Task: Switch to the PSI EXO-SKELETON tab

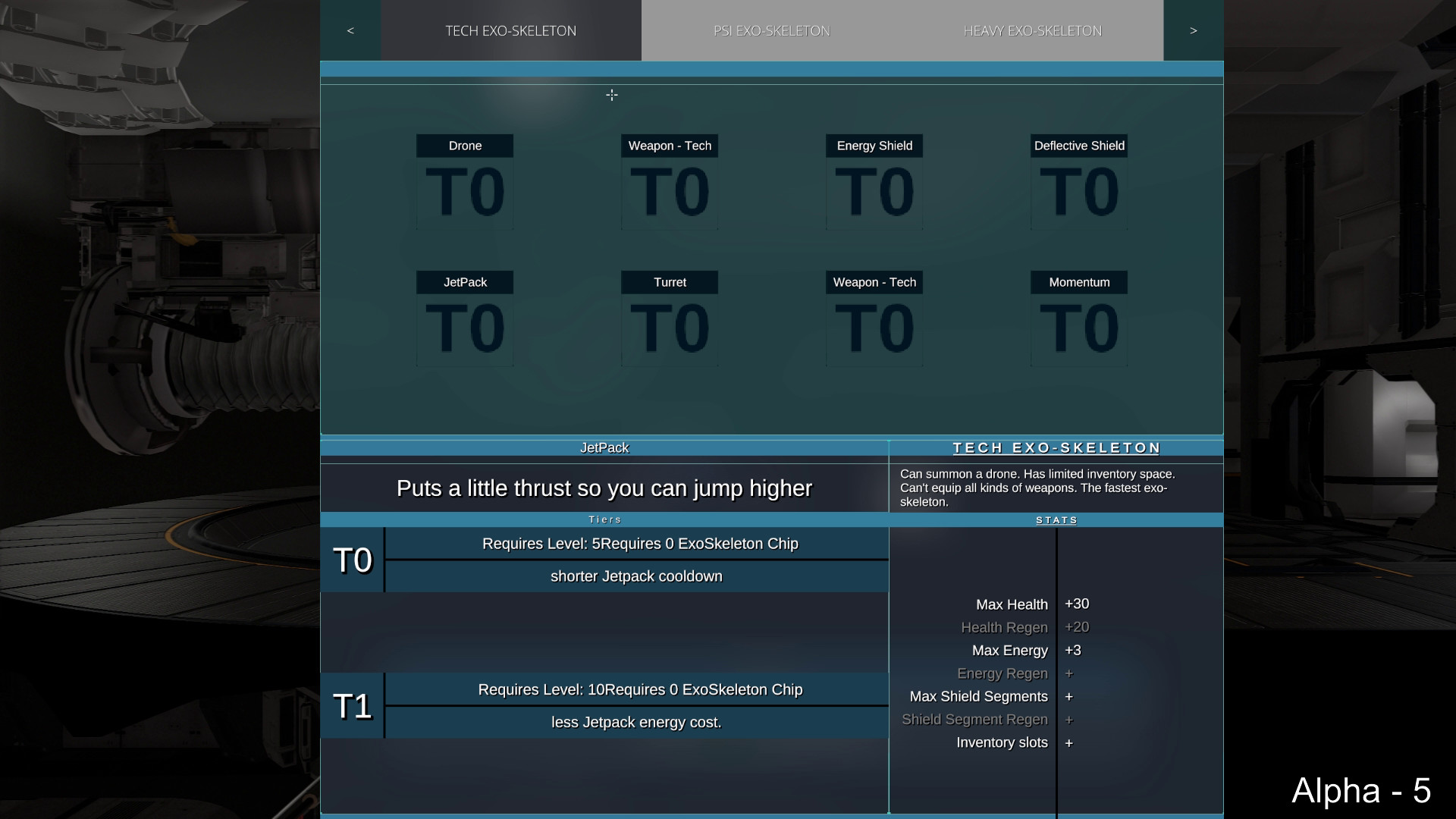Action: (x=771, y=30)
